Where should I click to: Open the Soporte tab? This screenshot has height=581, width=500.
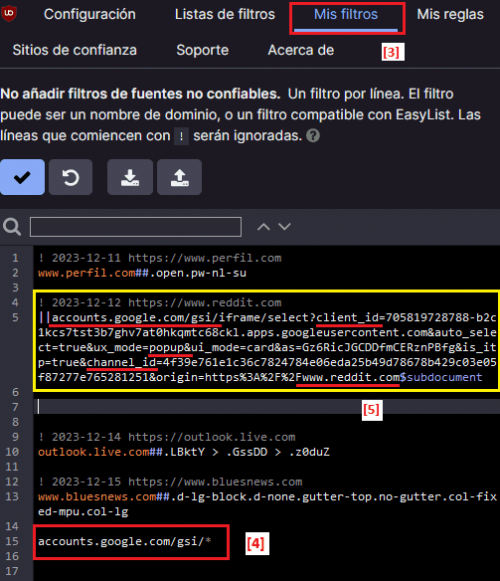coord(202,50)
